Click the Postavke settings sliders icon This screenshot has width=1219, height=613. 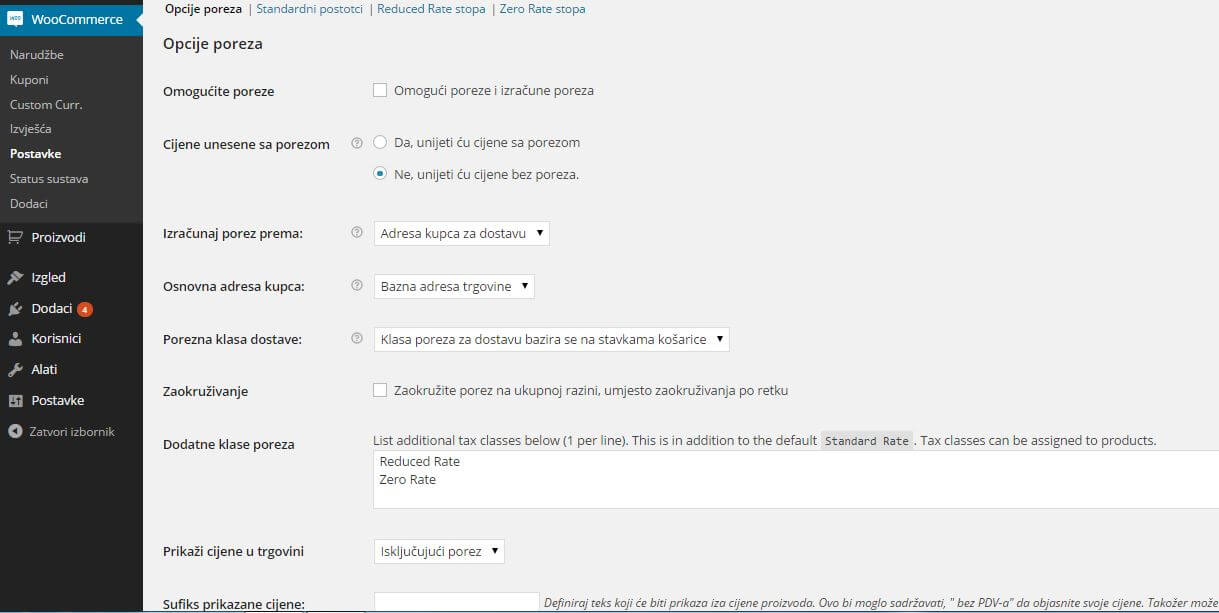point(15,401)
